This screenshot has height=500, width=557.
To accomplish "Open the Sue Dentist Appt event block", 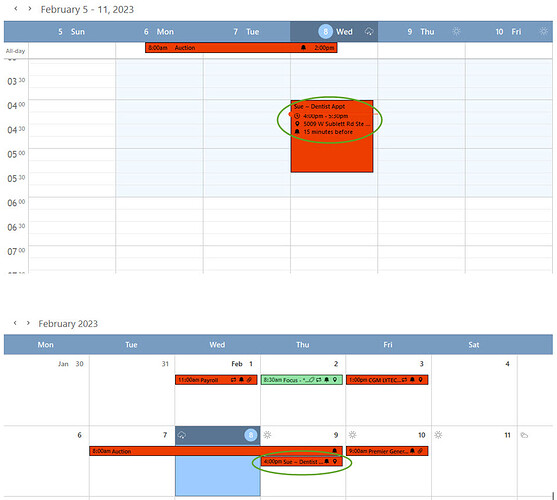I will point(332,136).
